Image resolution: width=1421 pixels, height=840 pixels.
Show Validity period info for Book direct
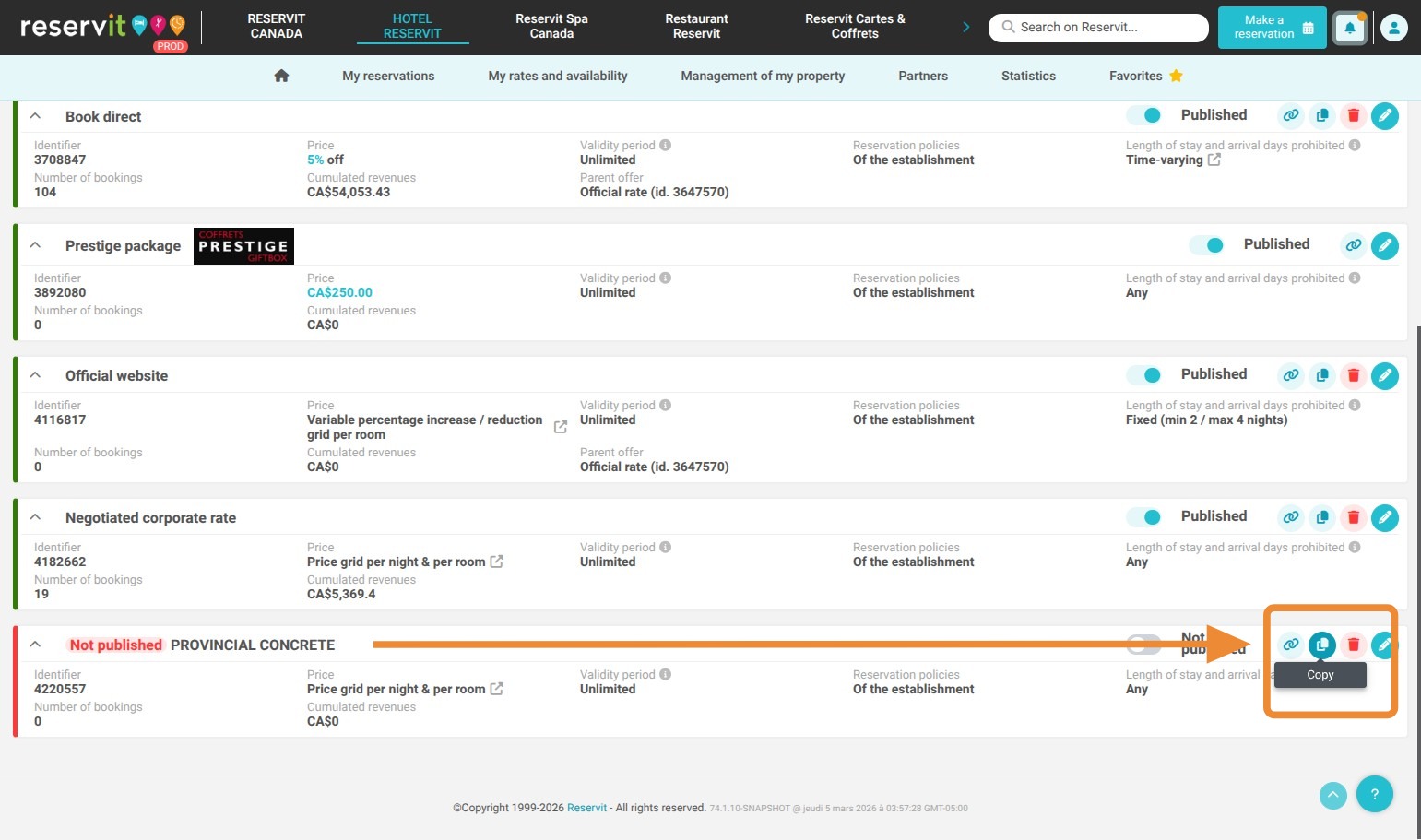click(x=666, y=145)
